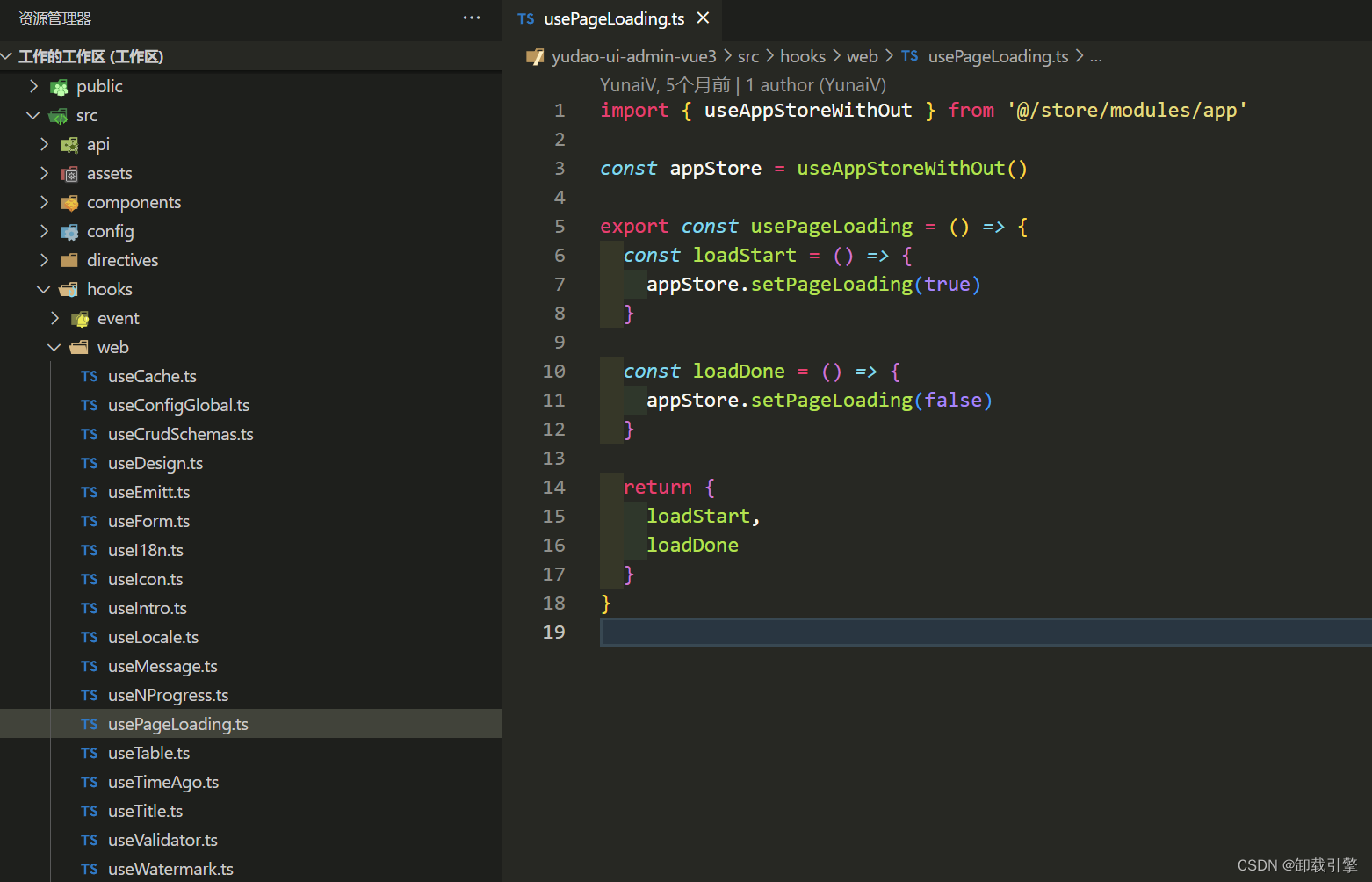The image size is (1372, 882).
Task: Click setPageLoading(true) on line 7
Action: pos(865,285)
